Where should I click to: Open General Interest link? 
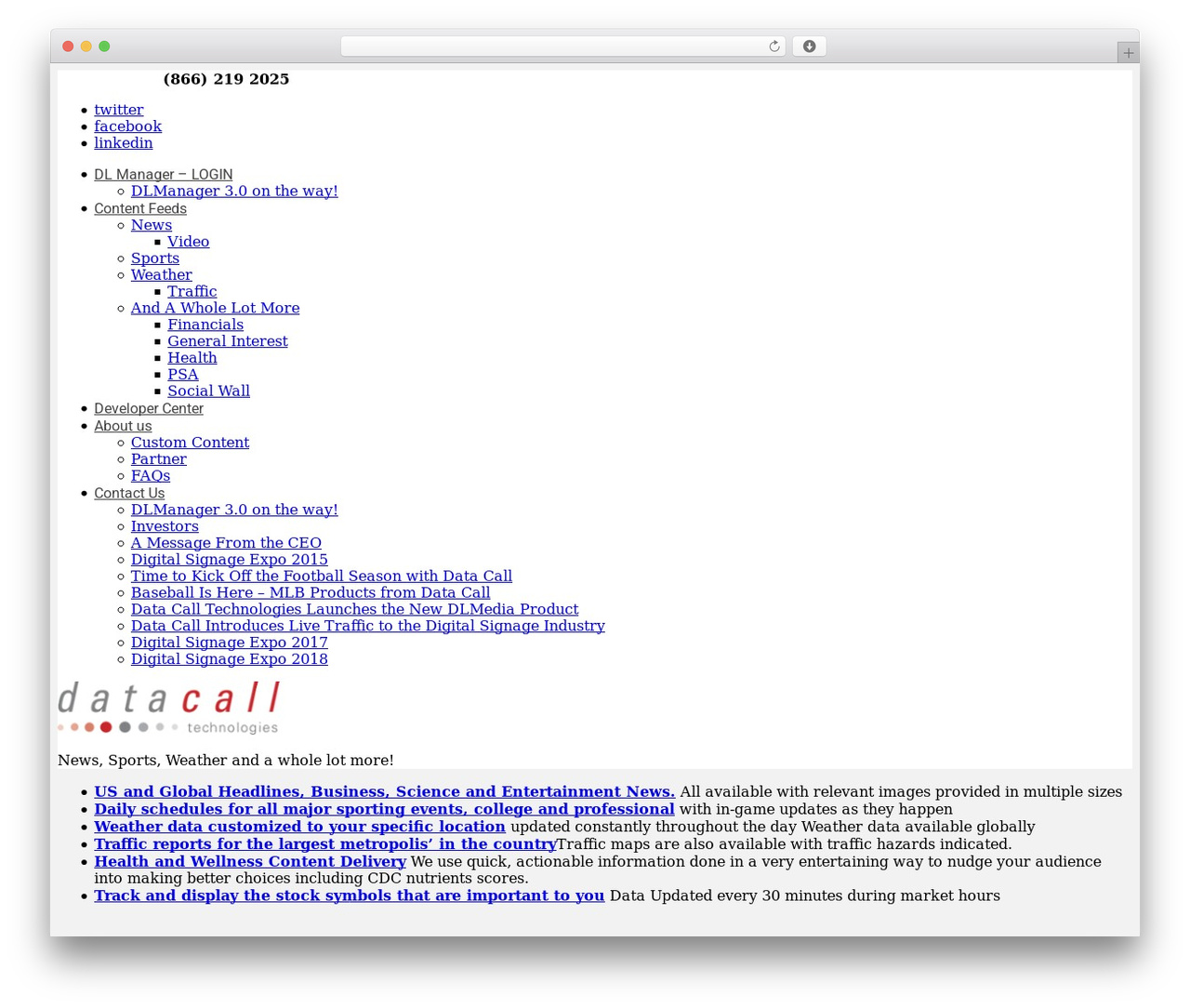228,342
